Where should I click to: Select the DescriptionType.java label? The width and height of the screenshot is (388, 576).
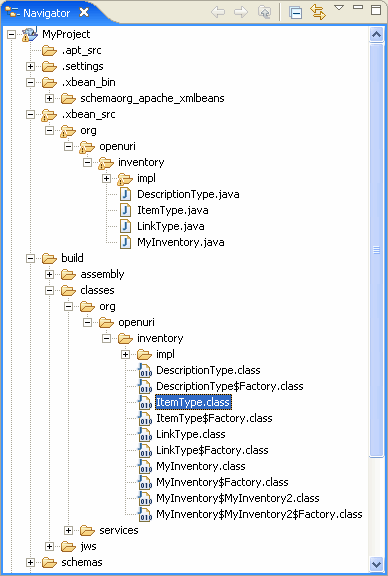pos(188,194)
